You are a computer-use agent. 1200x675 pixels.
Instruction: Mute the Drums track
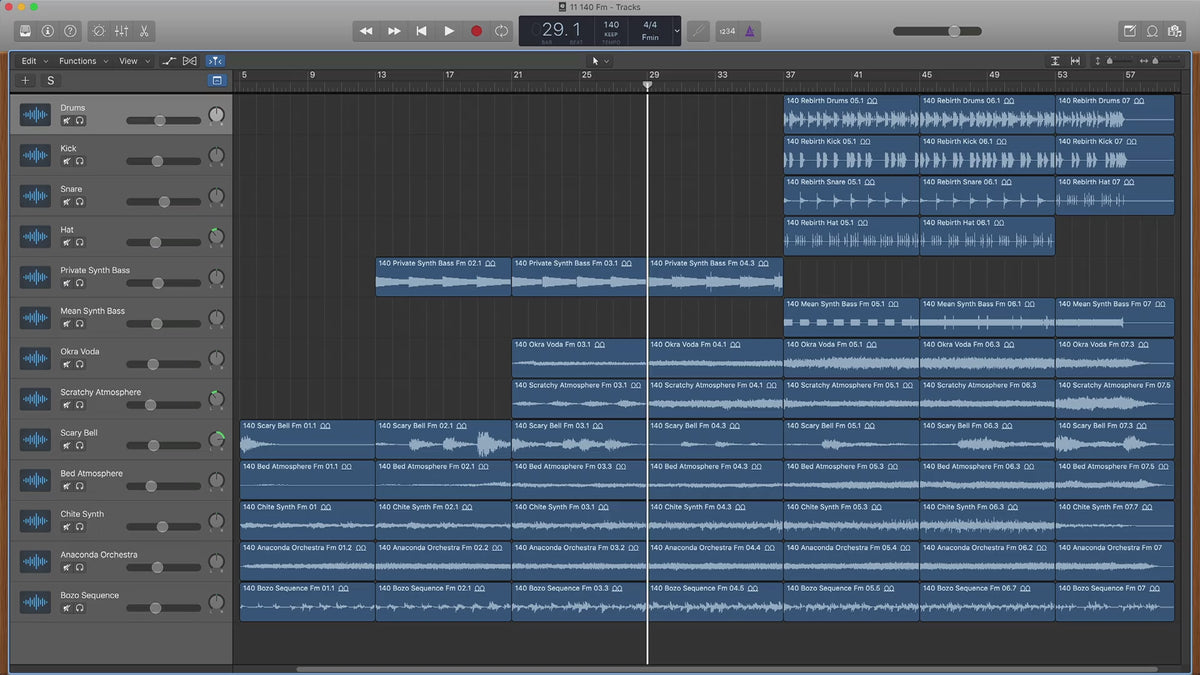point(66,121)
